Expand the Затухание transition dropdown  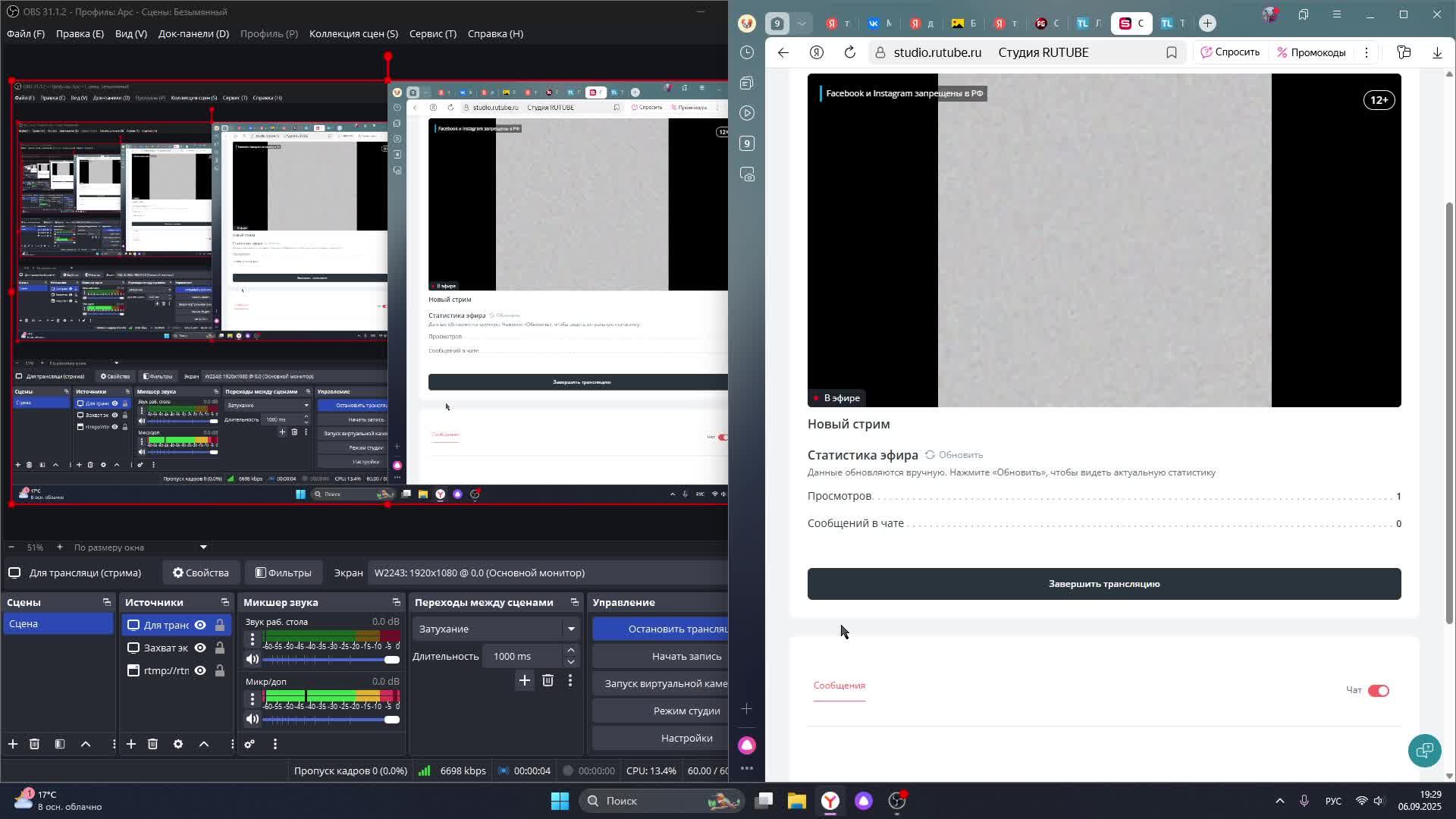[571, 629]
